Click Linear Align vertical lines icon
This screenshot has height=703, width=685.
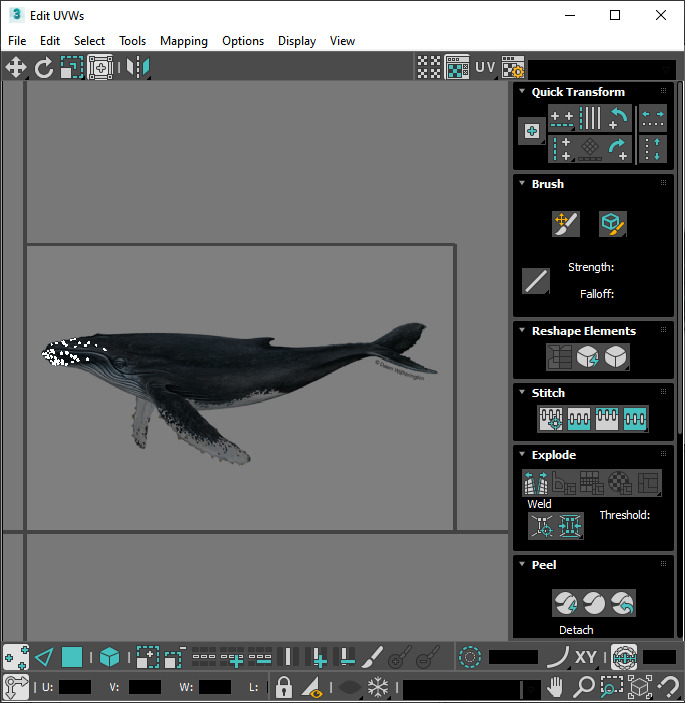(590, 119)
